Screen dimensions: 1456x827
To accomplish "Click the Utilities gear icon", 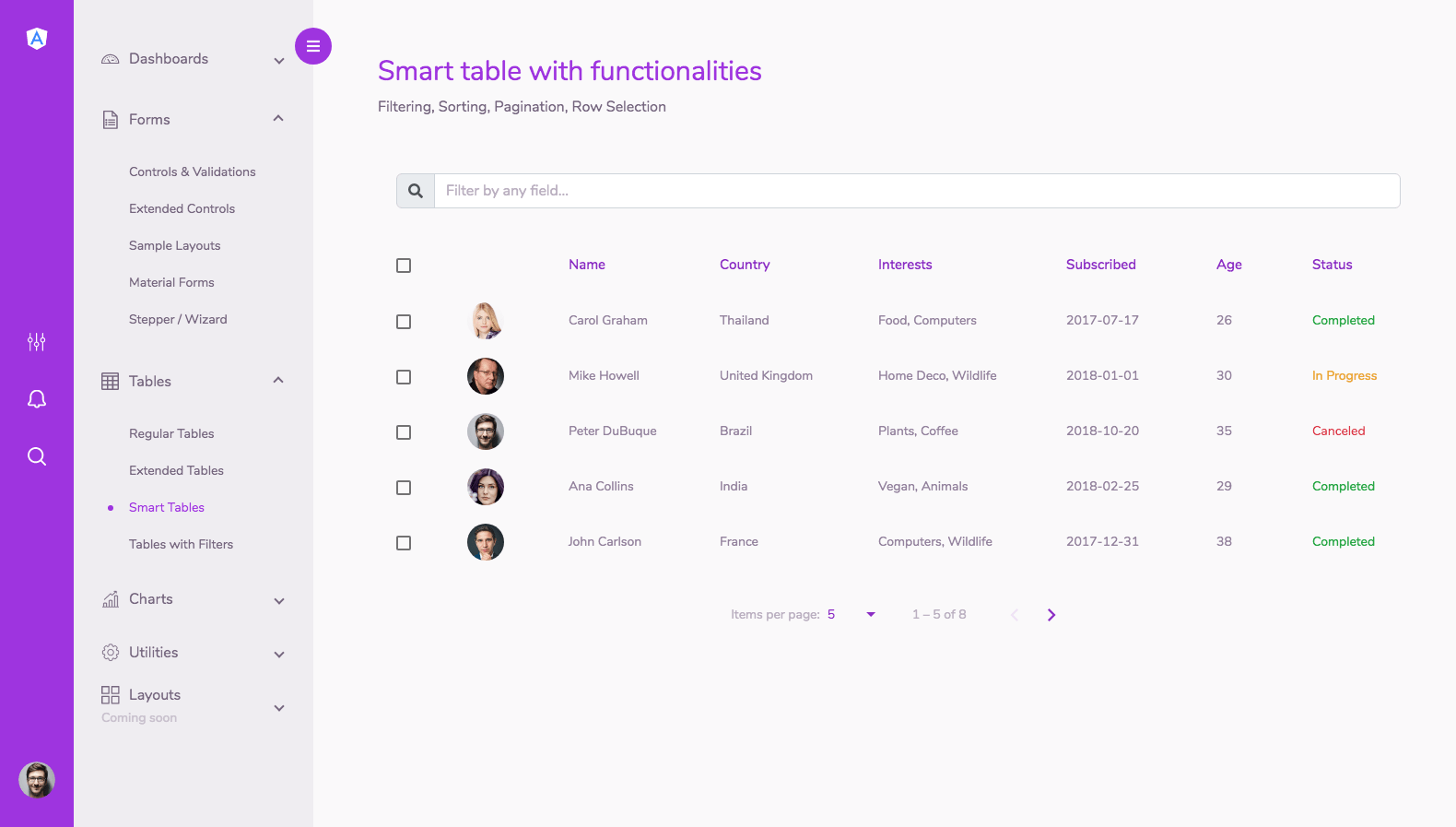I will (111, 653).
